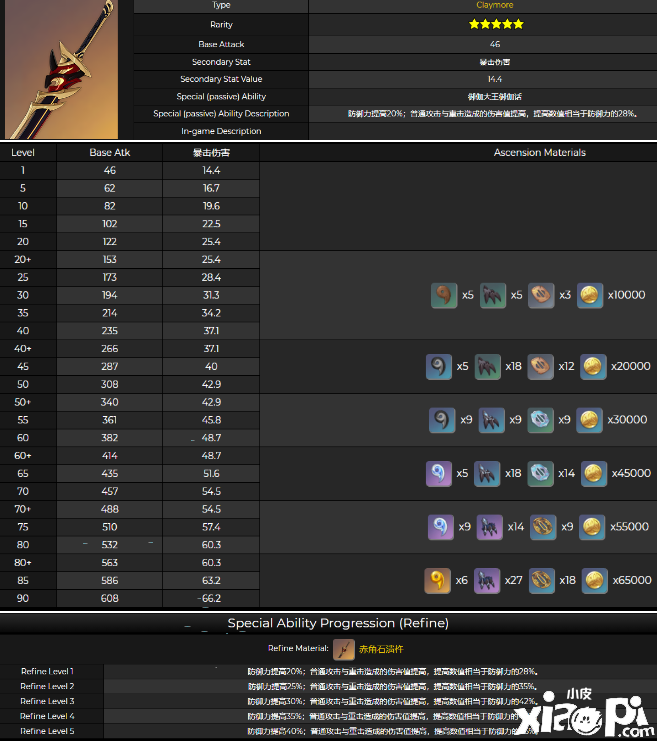
Task: Click the material icon labeled x3
Action: coord(541,295)
